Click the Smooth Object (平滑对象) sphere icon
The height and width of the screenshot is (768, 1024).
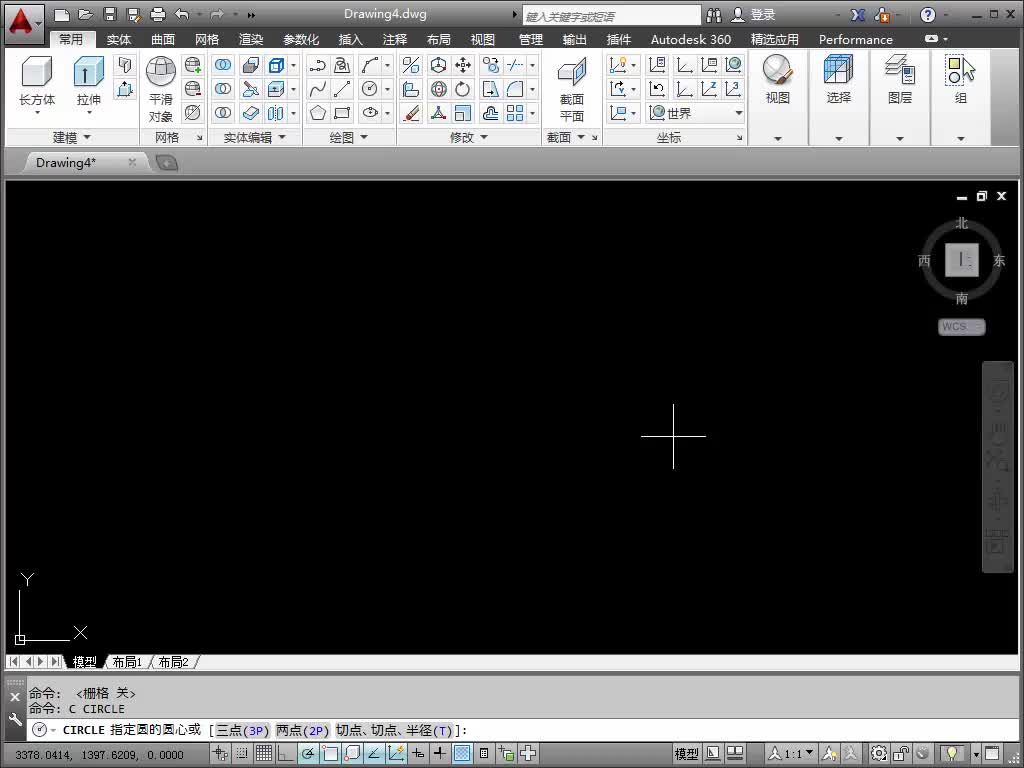click(161, 71)
